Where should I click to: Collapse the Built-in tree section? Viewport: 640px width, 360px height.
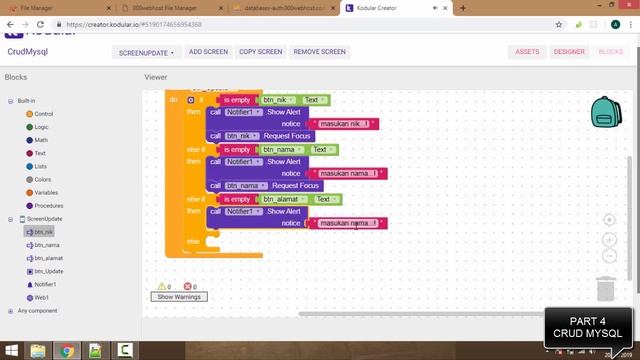(x=11, y=101)
